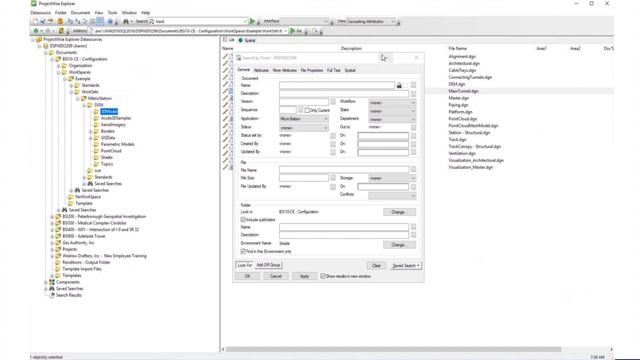Click the Search by Form dialog title icon

point(239,58)
